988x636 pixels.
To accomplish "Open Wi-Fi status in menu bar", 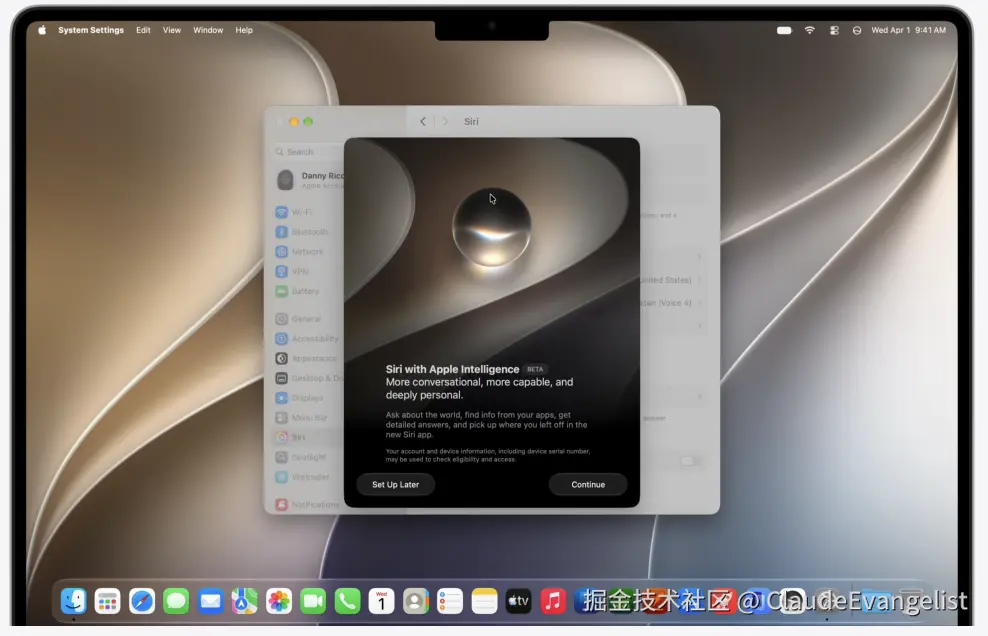I will [x=810, y=30].
